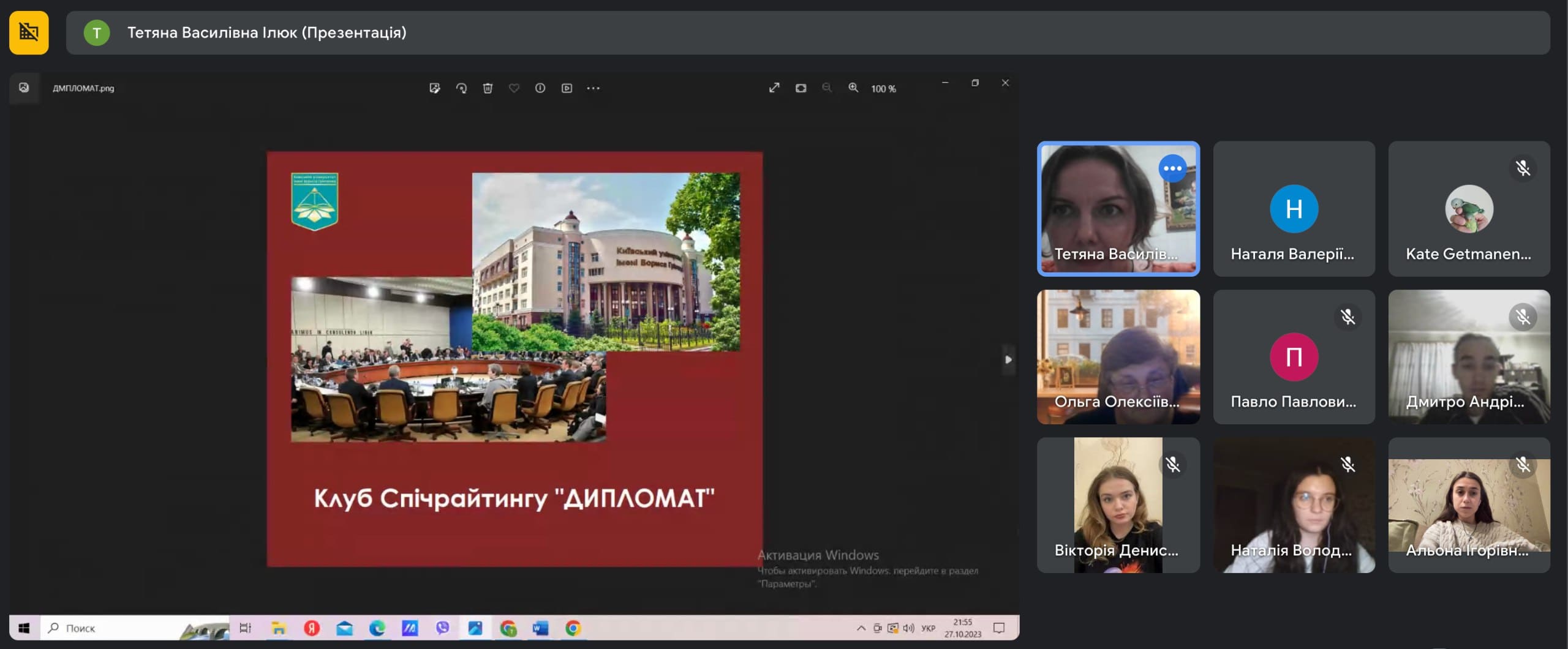Click the УКР keyboard language indicator
This screenshot has height=649, width=1568.
click(x=928, y=628)
